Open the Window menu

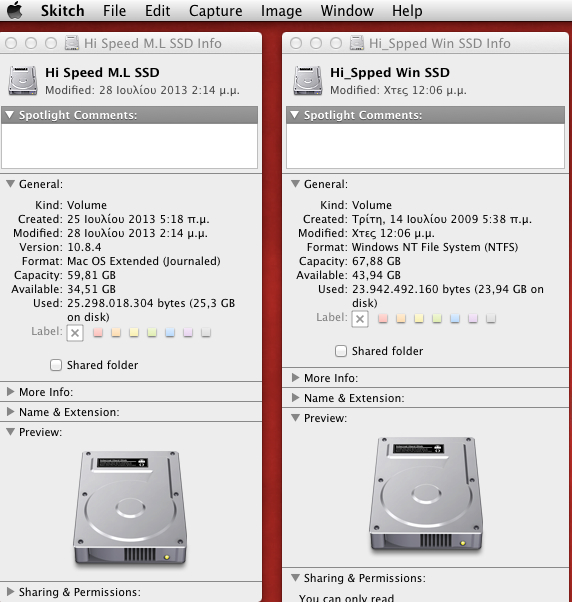point(347,11)
